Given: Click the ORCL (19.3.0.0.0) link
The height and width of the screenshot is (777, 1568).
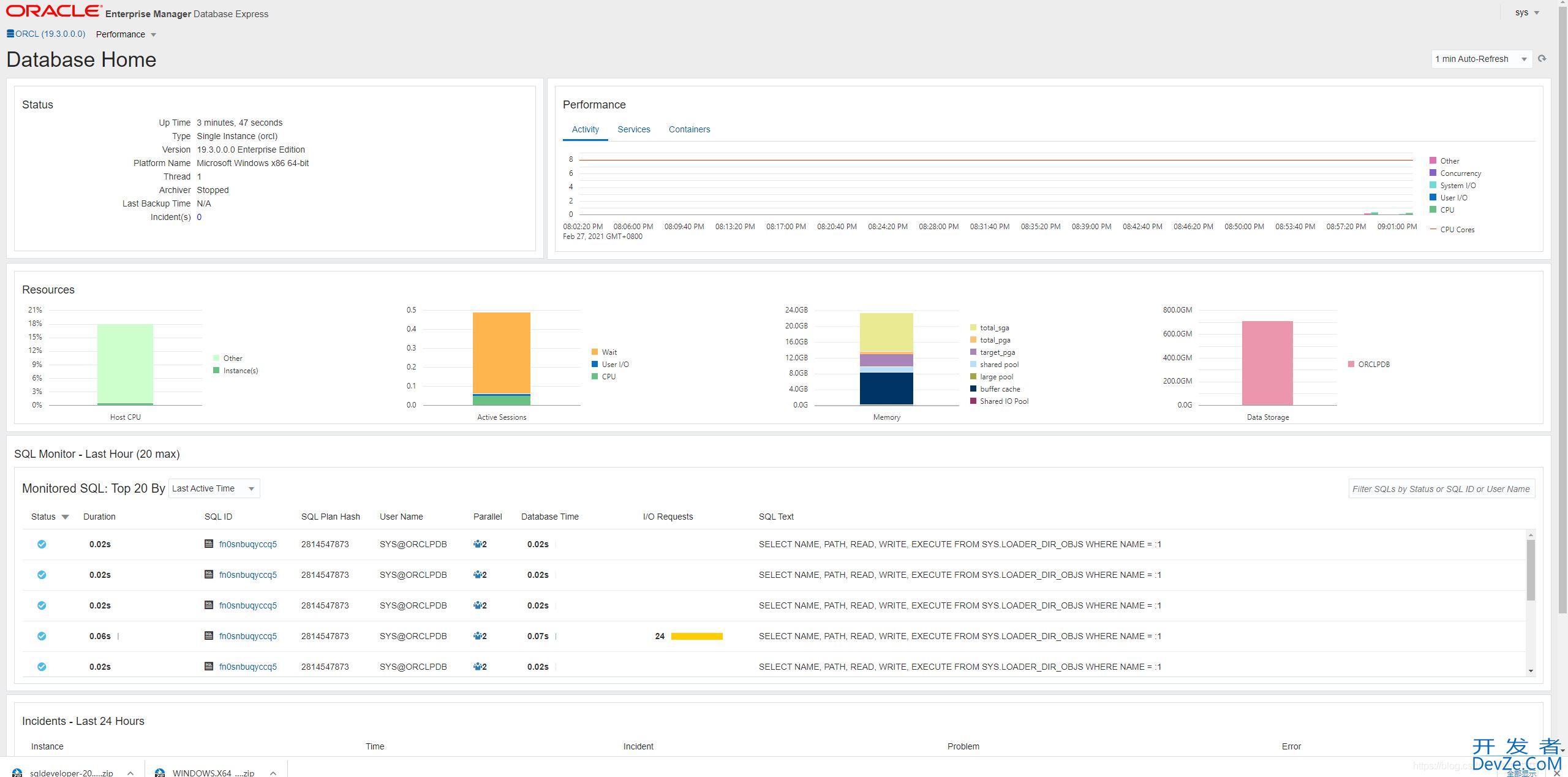Looking at the screenshot, I should click(50, 34).
